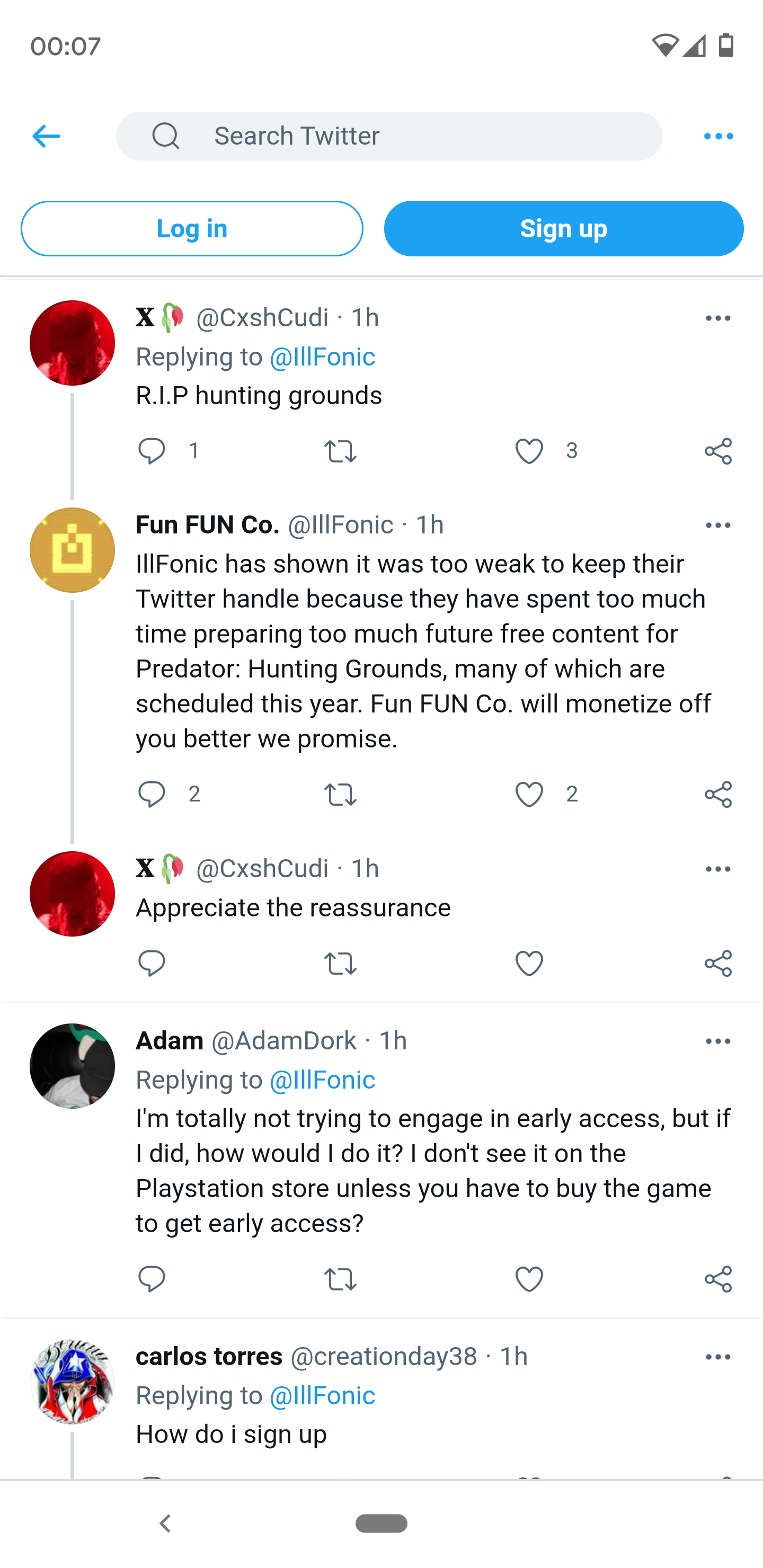Reply to Adam's early access tweet
This screenshot has width=763, height=1568.
(152, 1279)
